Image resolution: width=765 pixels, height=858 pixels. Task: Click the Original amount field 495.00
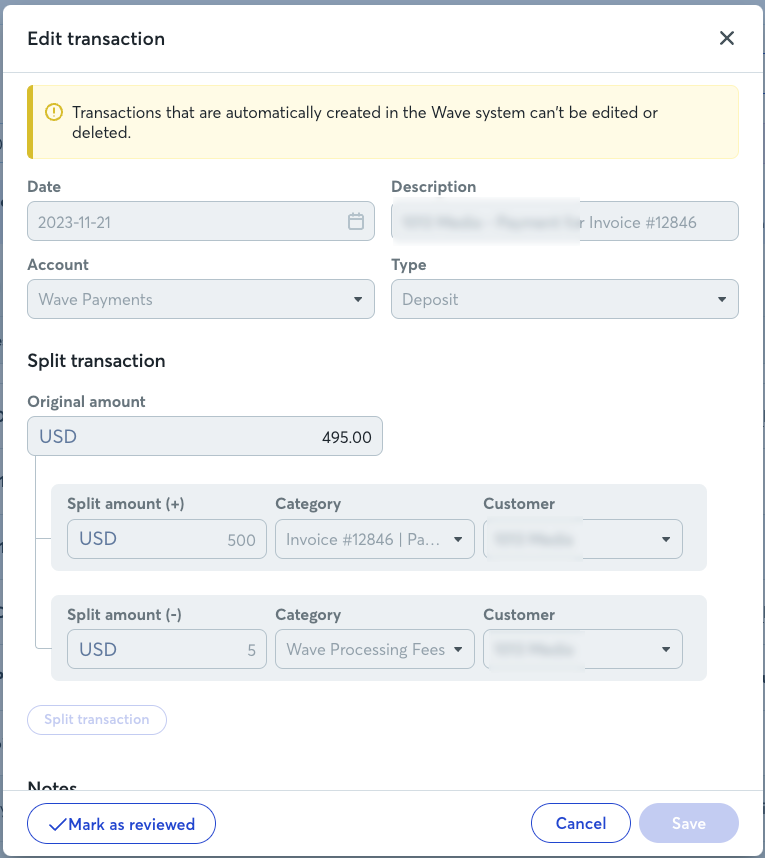pyautogui.click(x=205, y=436)
